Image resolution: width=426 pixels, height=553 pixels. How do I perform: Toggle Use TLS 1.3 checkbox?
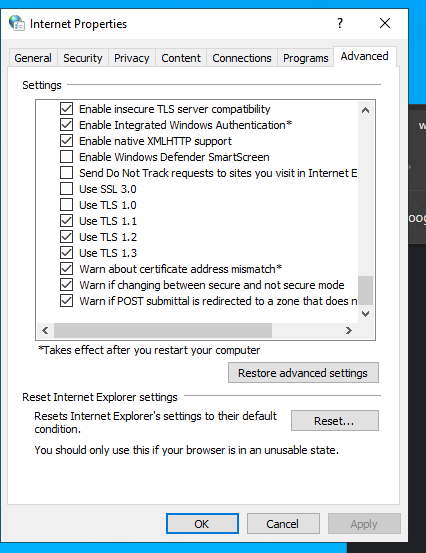click(66, 253)
